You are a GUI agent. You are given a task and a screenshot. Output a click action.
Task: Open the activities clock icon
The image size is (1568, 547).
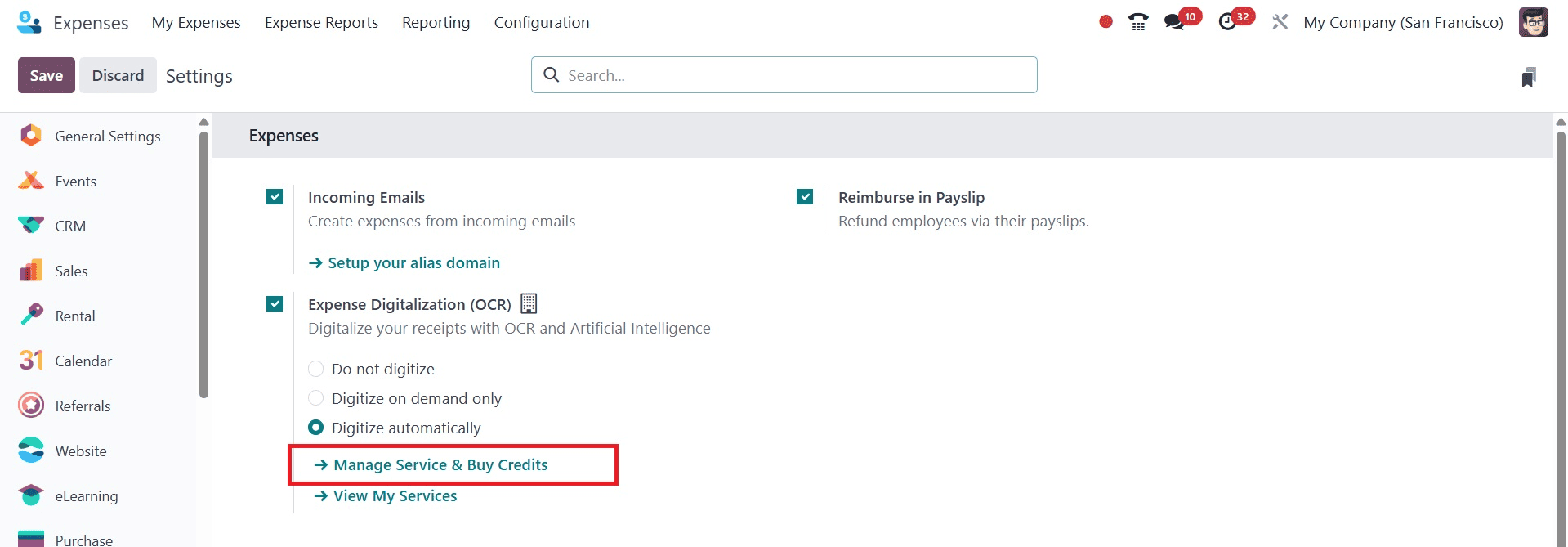[x=1228, y=22]
